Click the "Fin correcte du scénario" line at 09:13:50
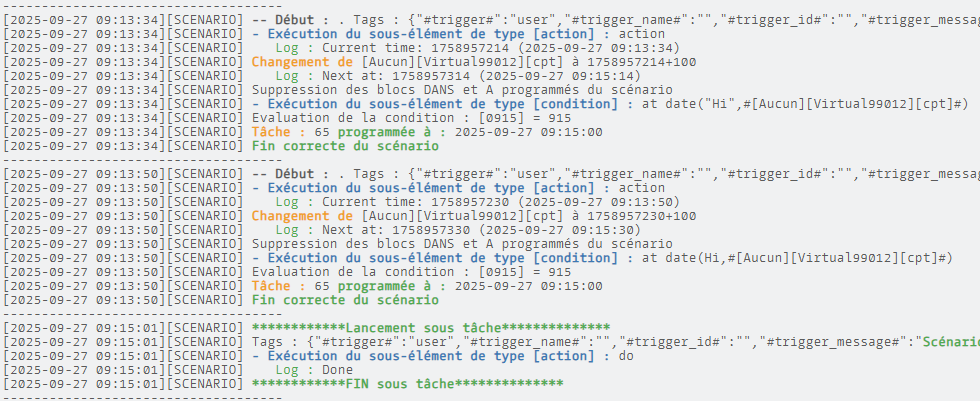Image resolution: width=980 pixels, height=401 pixels. pos(344,299)
